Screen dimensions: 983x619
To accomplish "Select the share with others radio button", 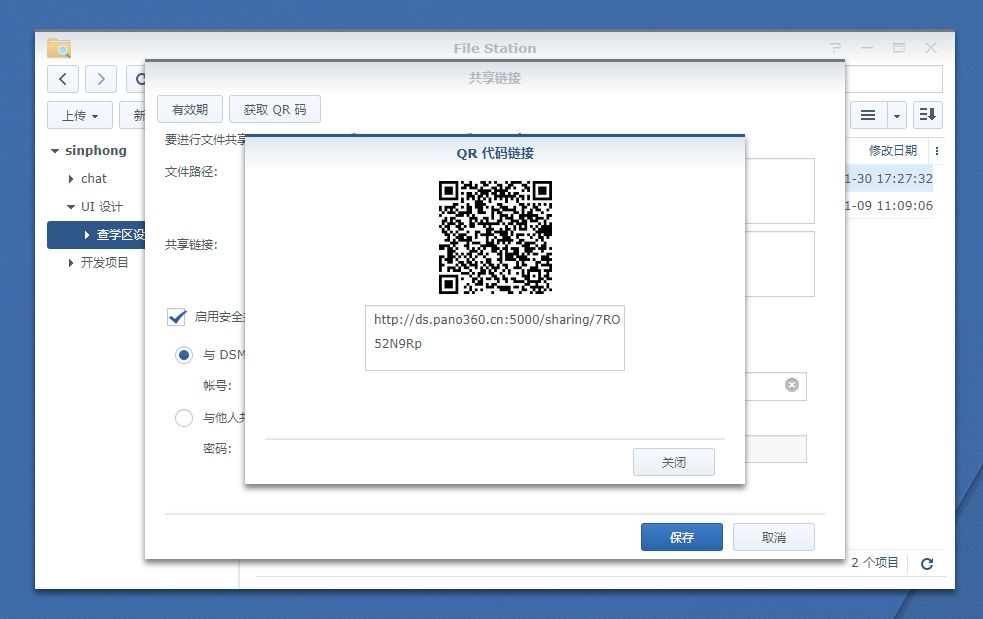I will tap(184, 418).
